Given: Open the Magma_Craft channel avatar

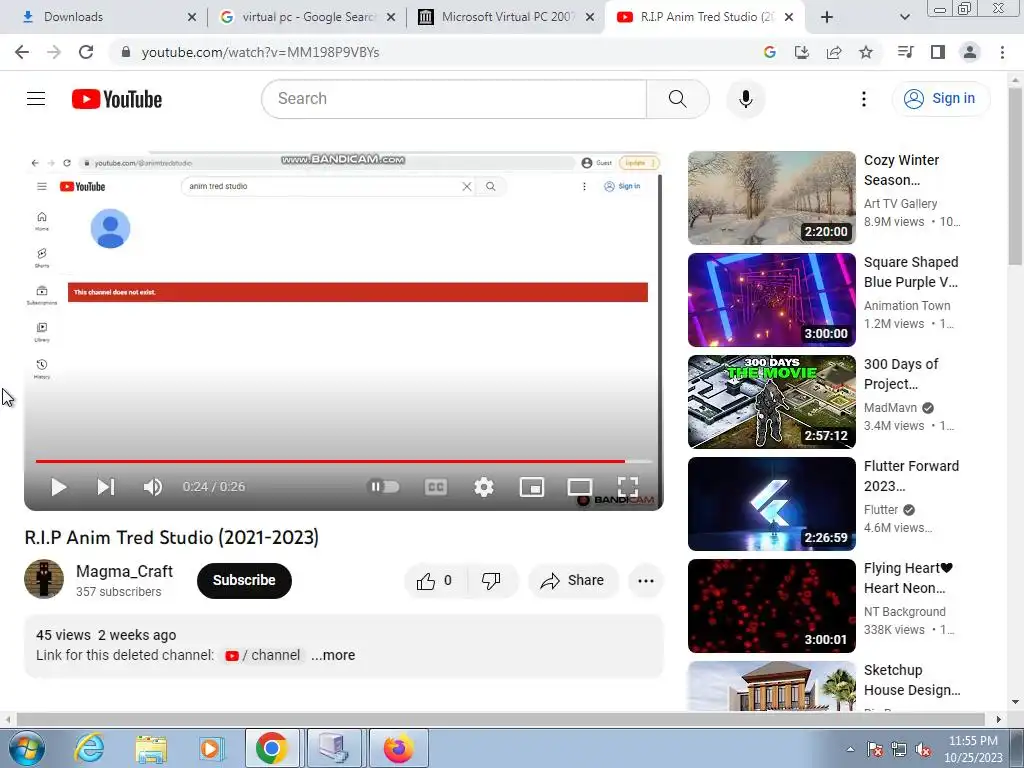Looking at the screenshot, I should [44, 579].
